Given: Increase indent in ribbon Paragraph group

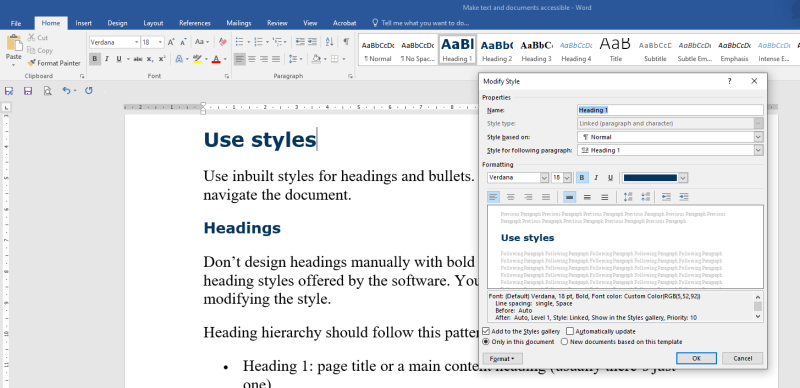Looking at the screenshot, I should click(x=312, y=42).
